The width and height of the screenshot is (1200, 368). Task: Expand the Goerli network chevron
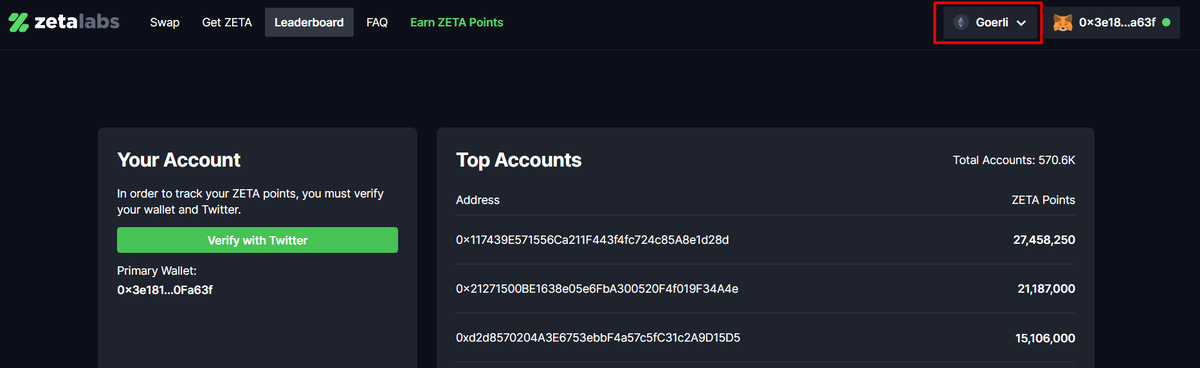coord(1021,22)
